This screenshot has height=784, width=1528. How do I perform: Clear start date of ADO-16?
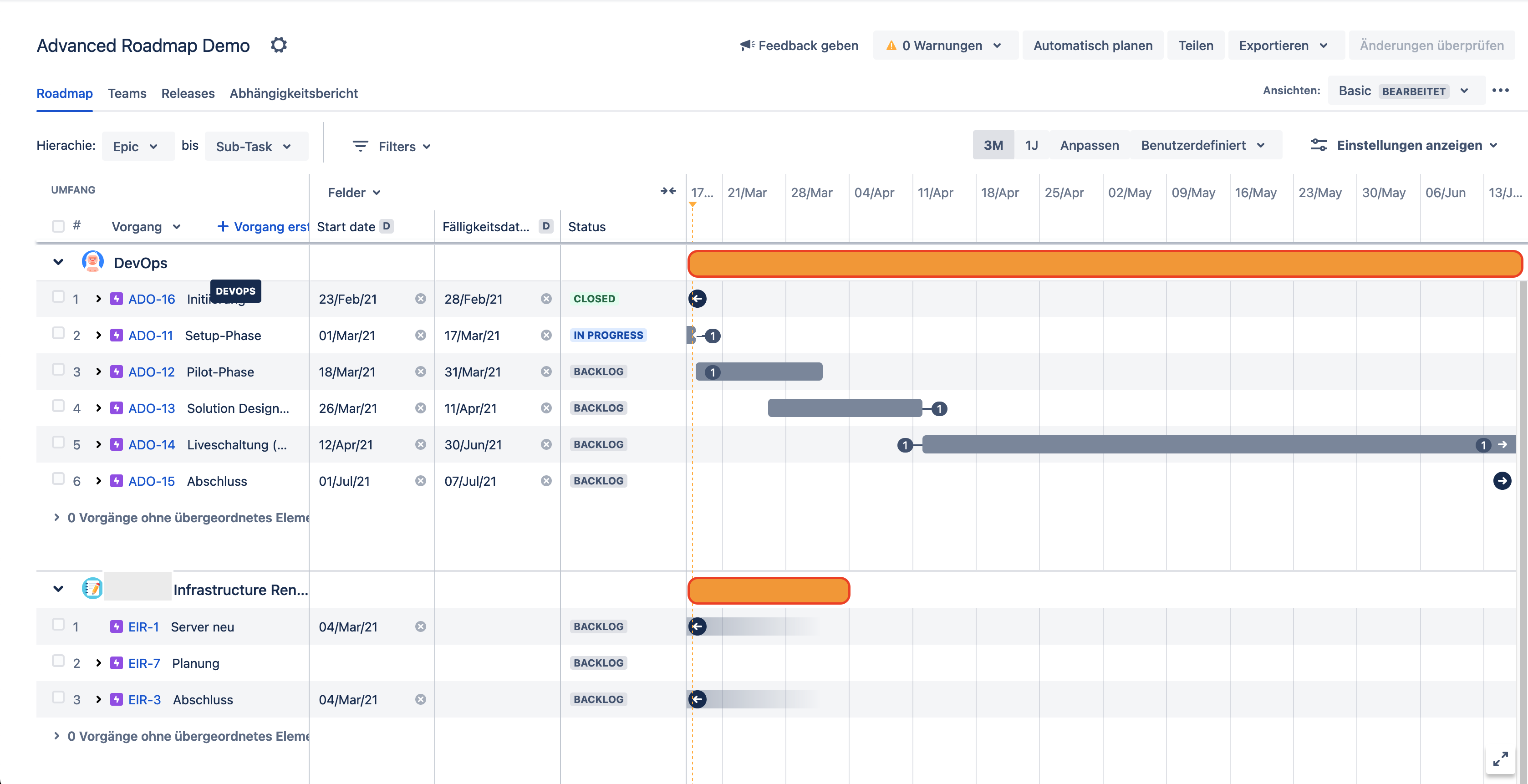coord(421,299)
